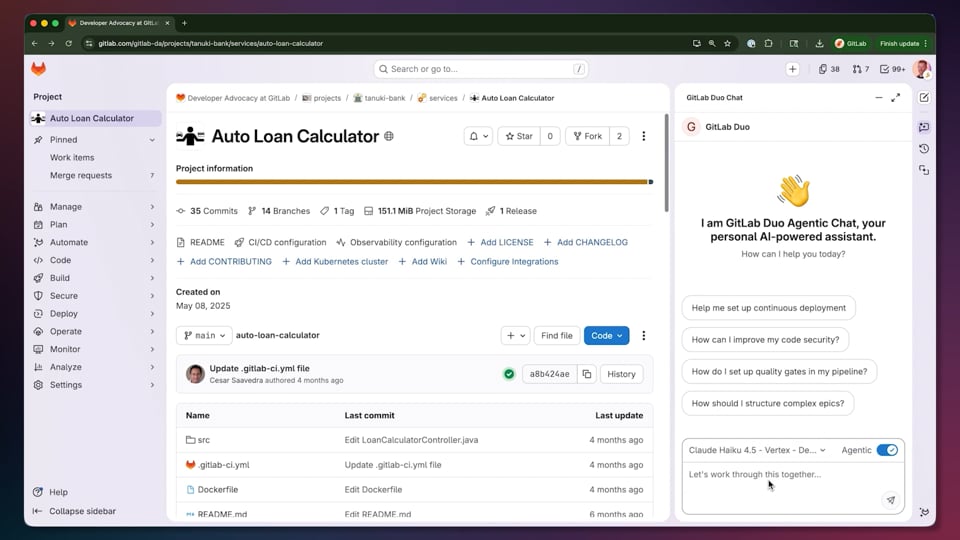Open repository kebab menu next to Code button
This screenshot has height=540, width=960.
pos(643,336)
